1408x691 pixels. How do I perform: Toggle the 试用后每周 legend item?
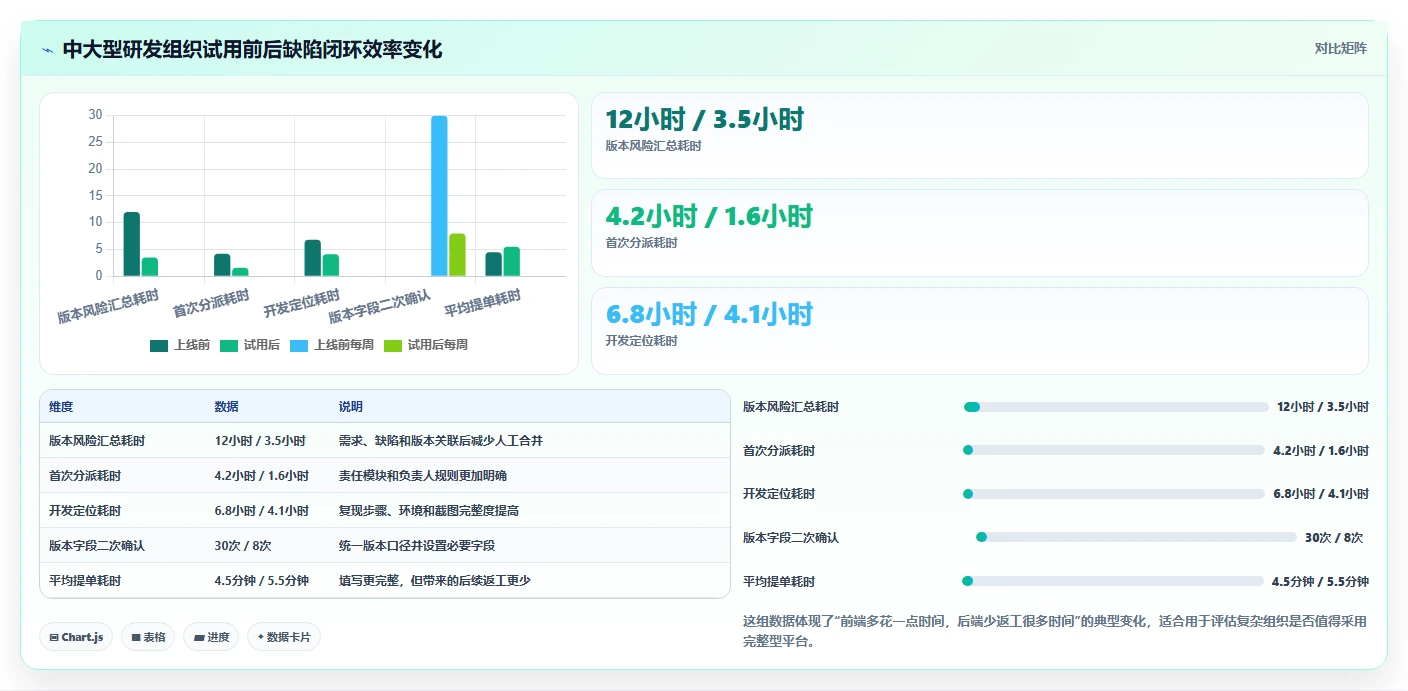point(426,345)
